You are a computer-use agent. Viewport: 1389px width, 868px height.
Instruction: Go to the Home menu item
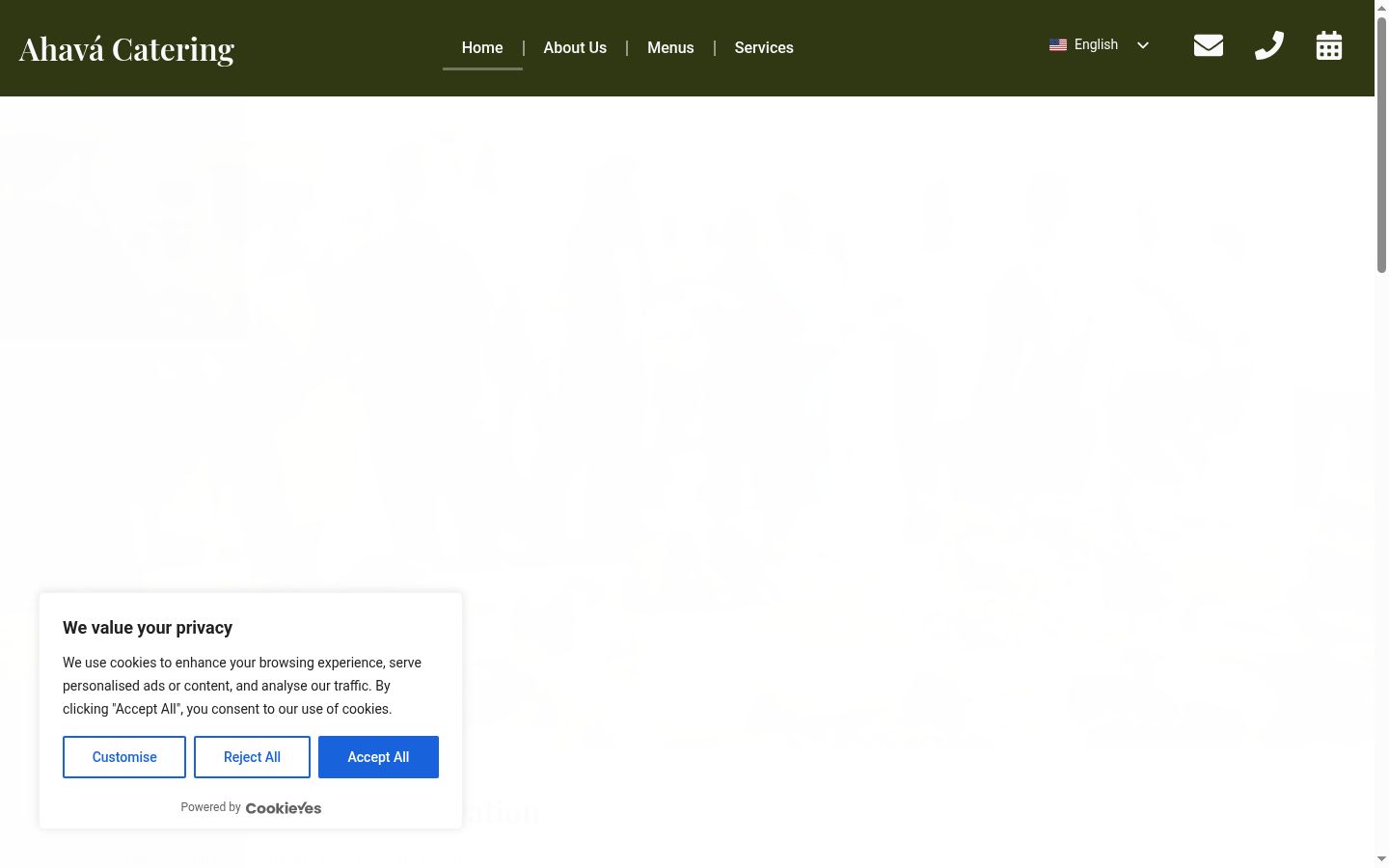pos(482,48)
